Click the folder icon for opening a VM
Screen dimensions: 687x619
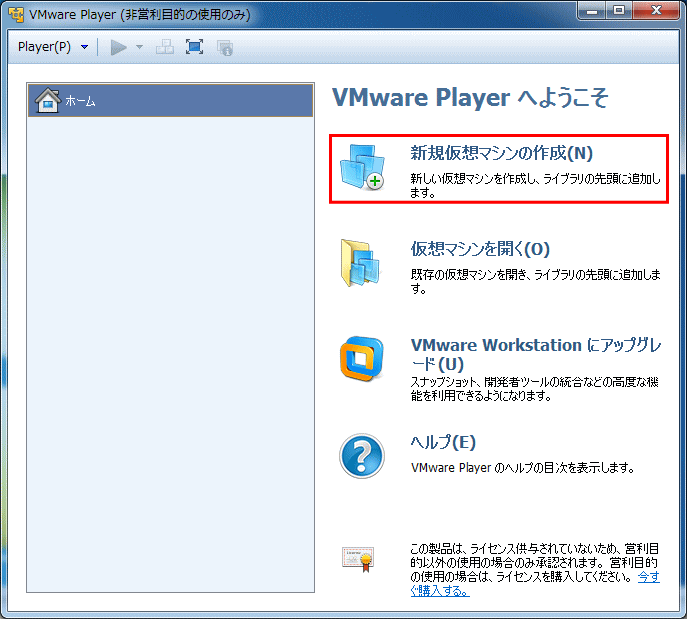[361, 262]
